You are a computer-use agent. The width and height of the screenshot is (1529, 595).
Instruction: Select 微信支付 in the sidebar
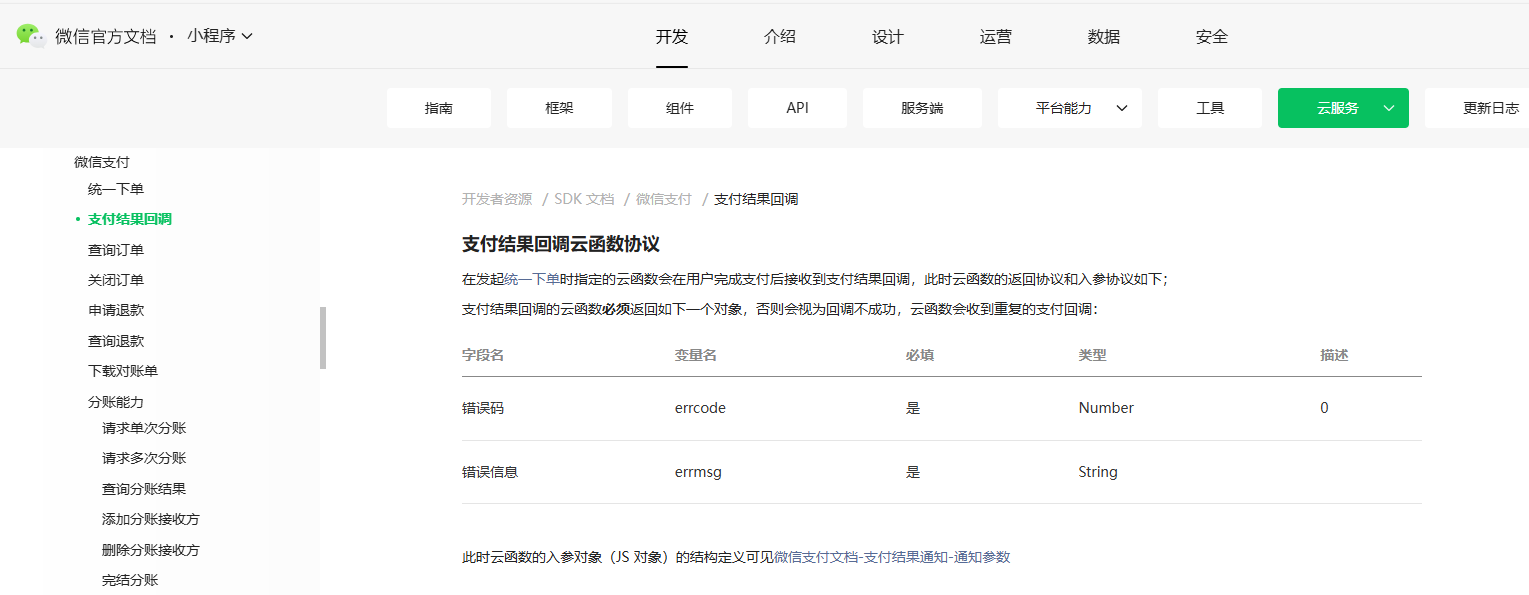(x=102, y=162)
